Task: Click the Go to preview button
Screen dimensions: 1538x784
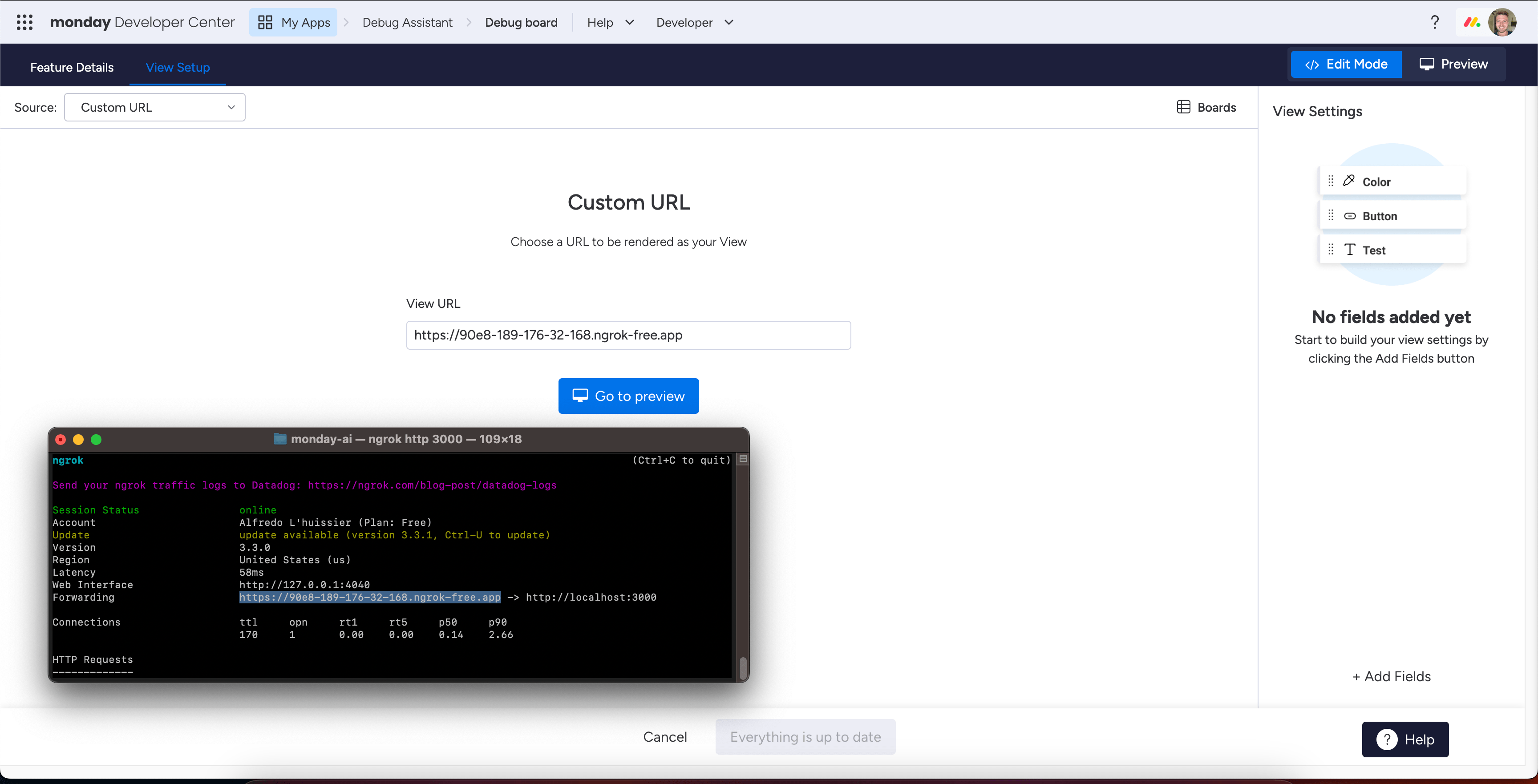Action: 628,396
